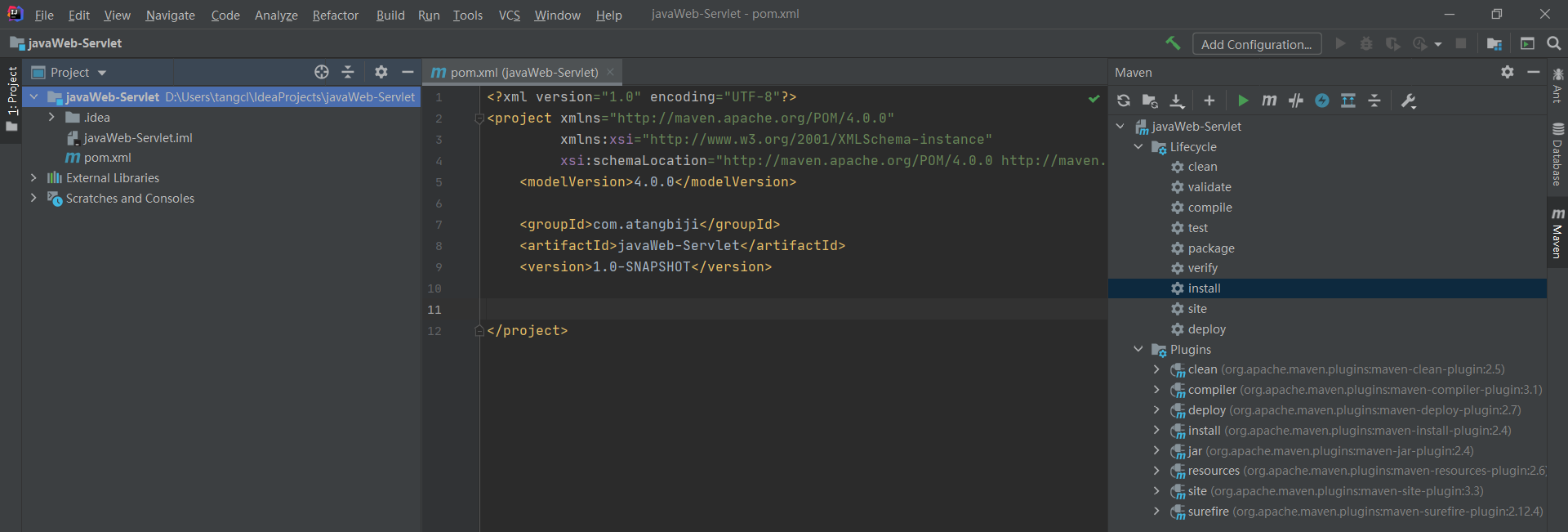The image size is (1568, 532).
Task: Hide the Project tool window
Action: (x=408, y=72)
